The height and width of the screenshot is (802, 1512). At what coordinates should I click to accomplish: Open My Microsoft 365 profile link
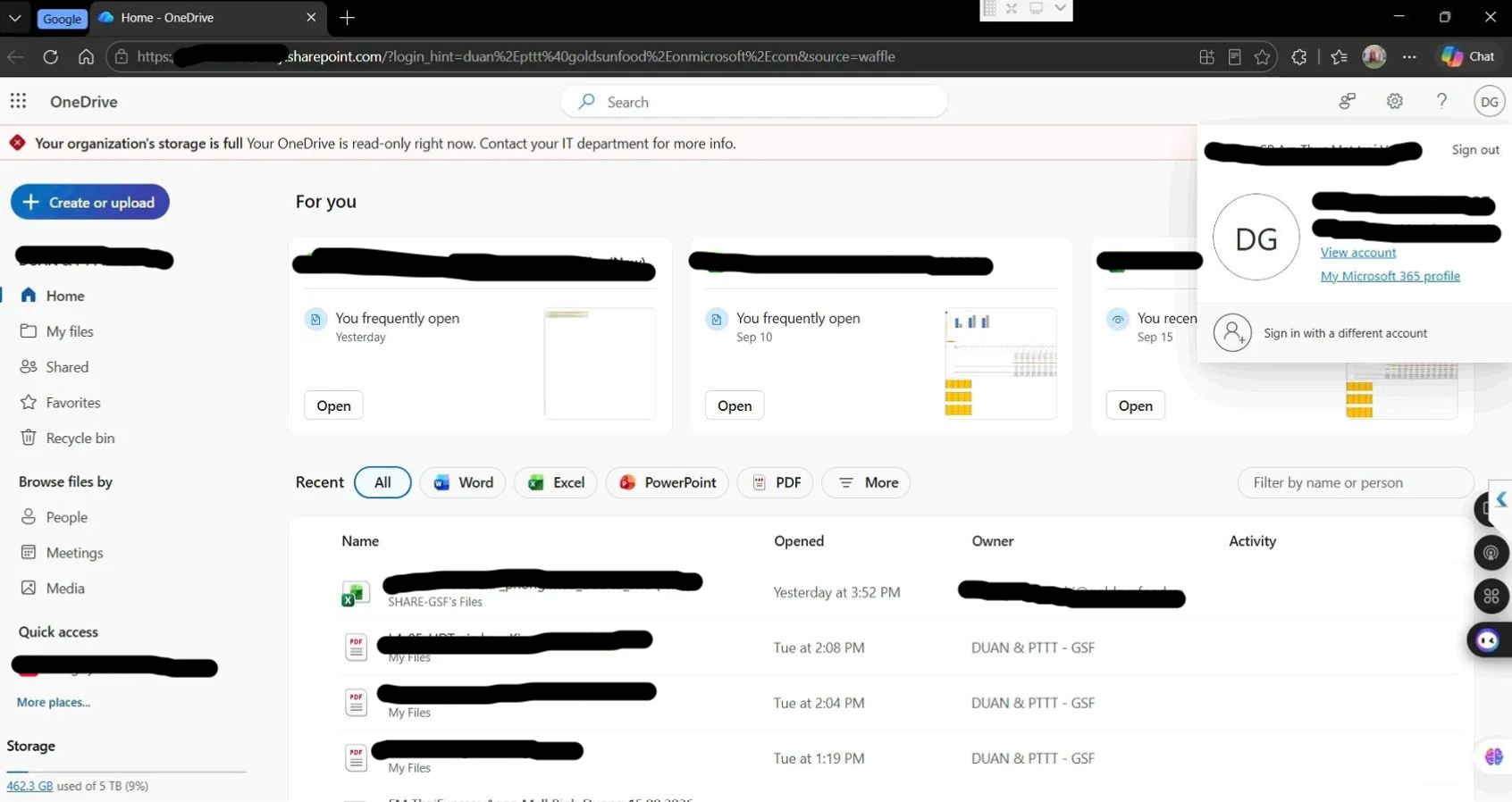click(x=1390, y=276)
